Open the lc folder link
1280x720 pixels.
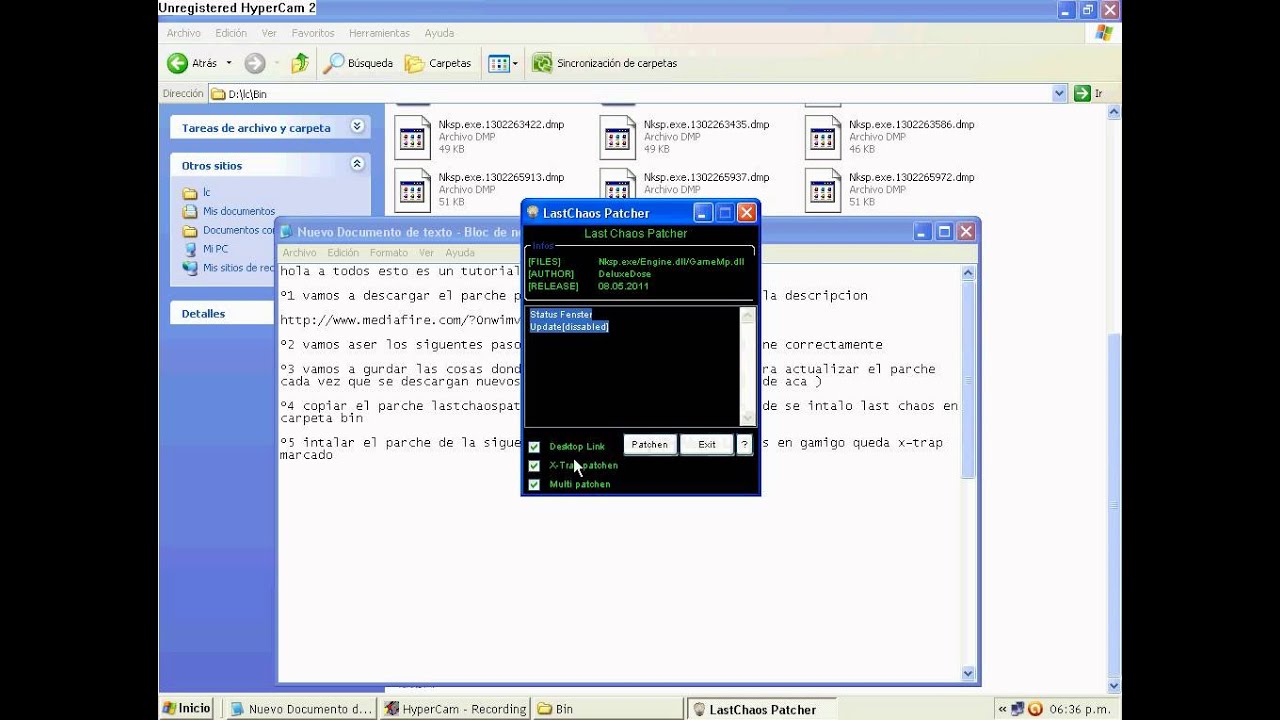tap(206, 192)
